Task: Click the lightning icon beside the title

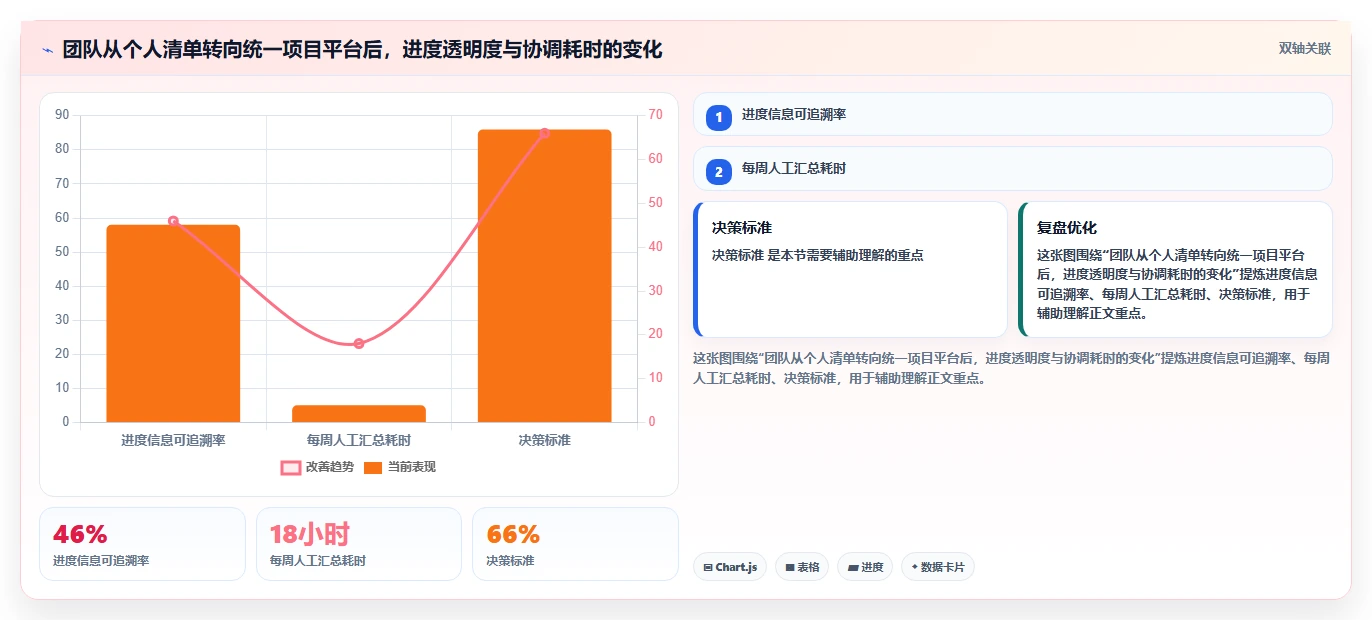Action: pos(47,50)
